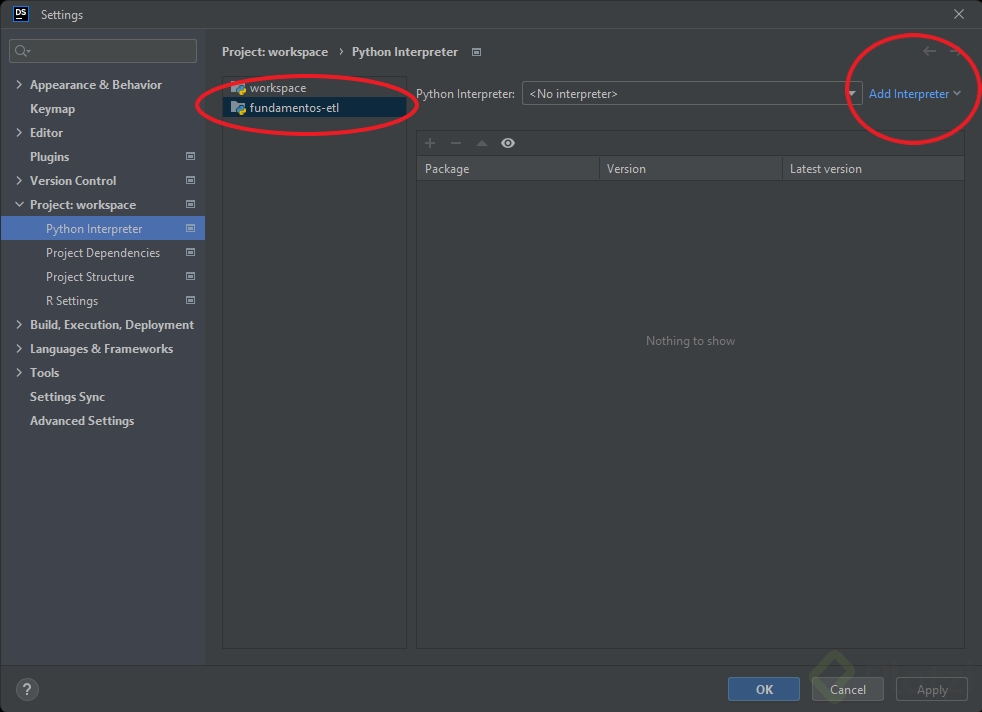Click the project-level marker icon beside Project Structure
Screen dimensions: 982x712
(190, 276)
